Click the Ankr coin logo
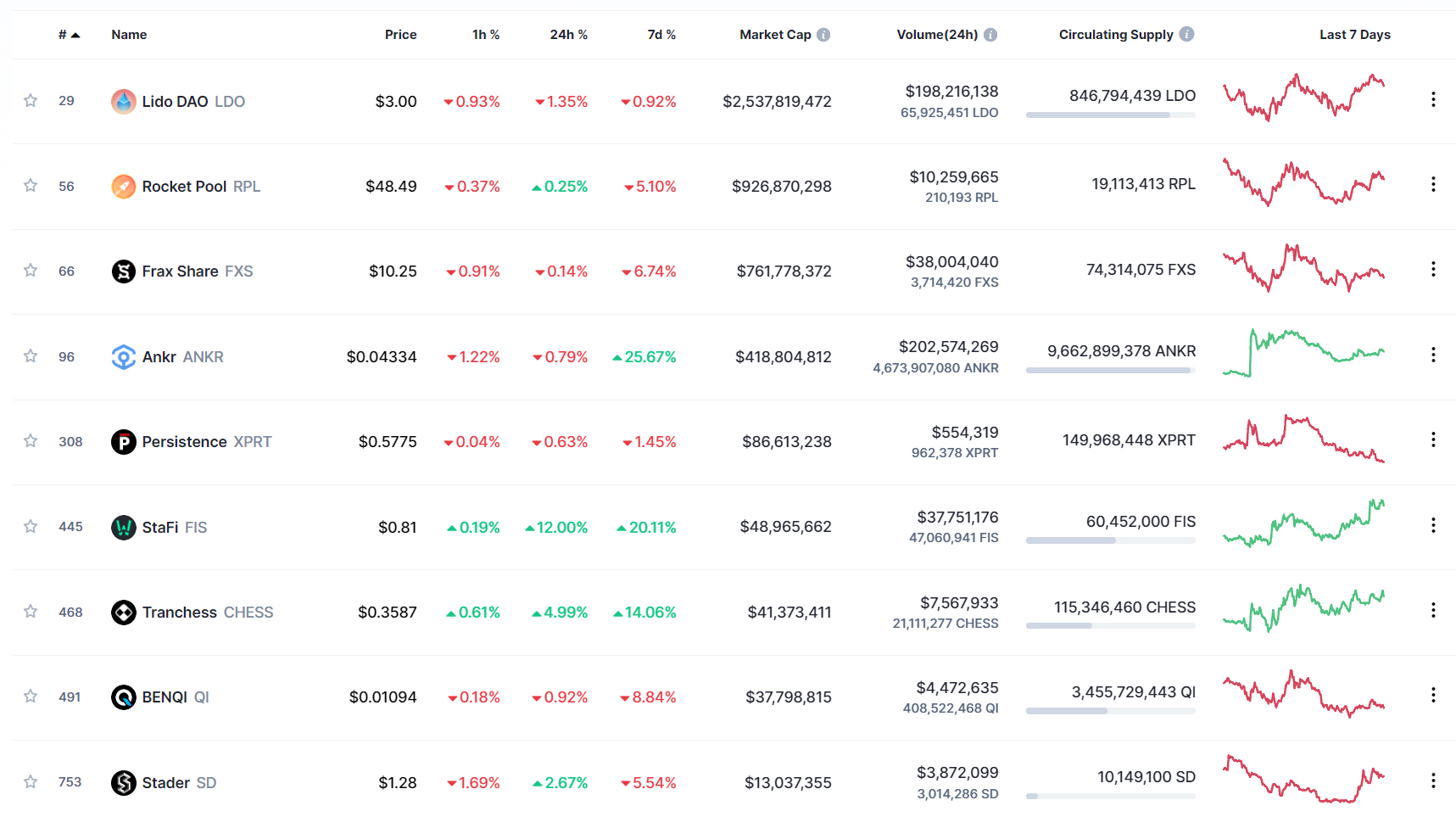 (x=124, y=357)
